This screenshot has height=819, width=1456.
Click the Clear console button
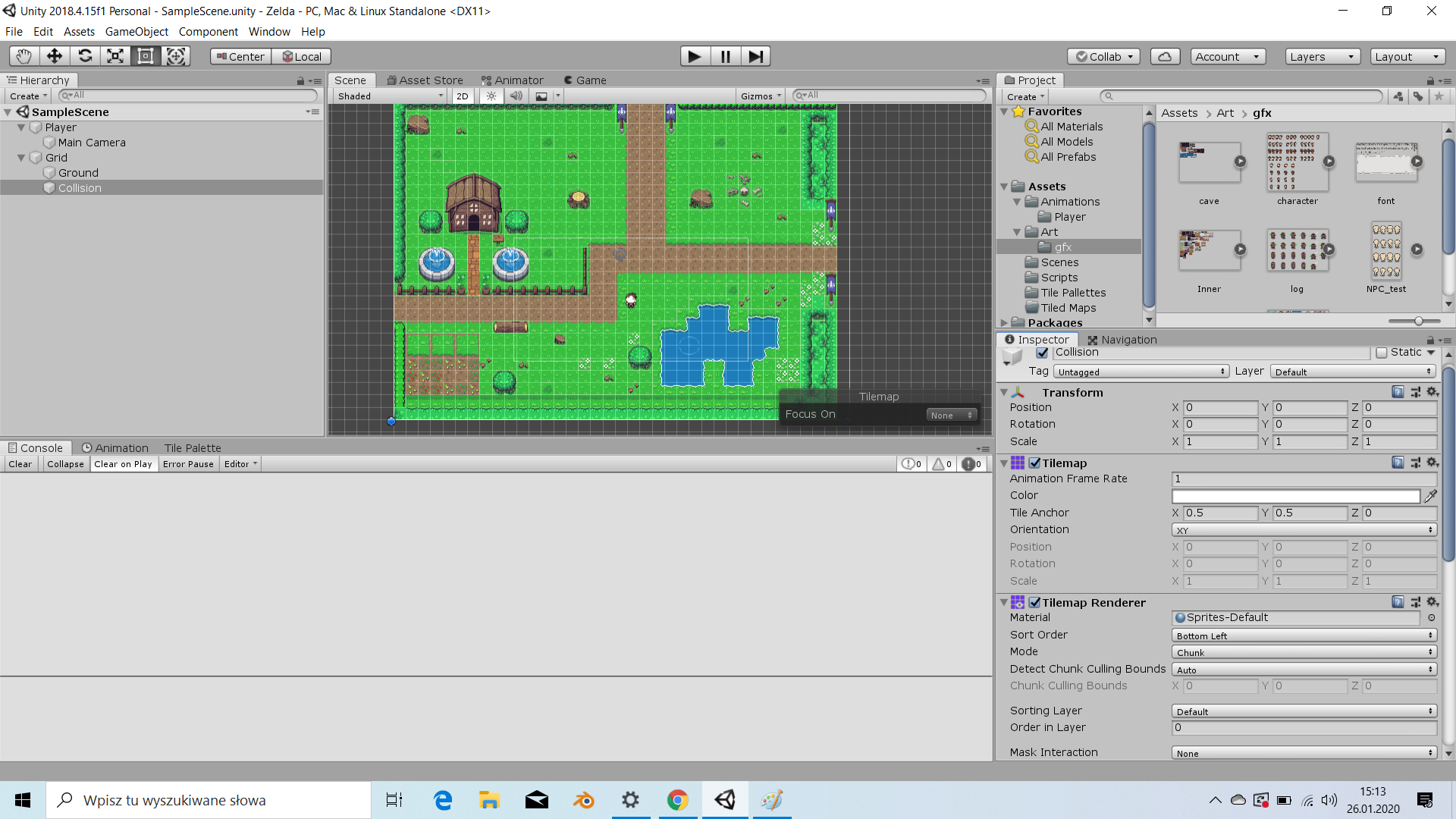click(20, 464)
